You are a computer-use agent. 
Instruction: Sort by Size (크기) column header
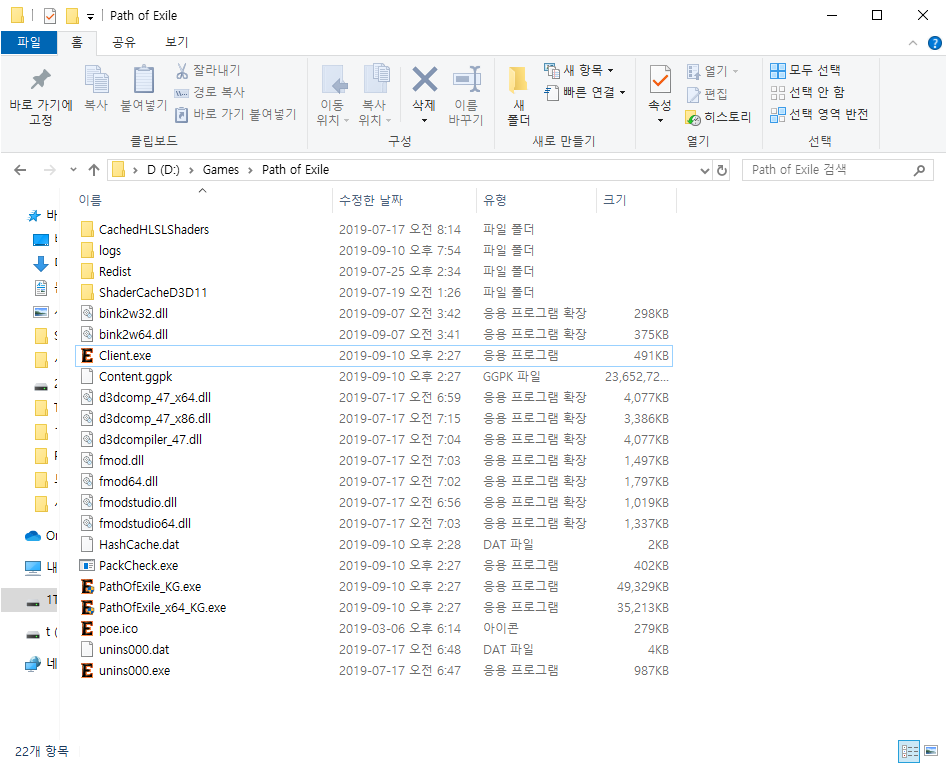(637, 201)
